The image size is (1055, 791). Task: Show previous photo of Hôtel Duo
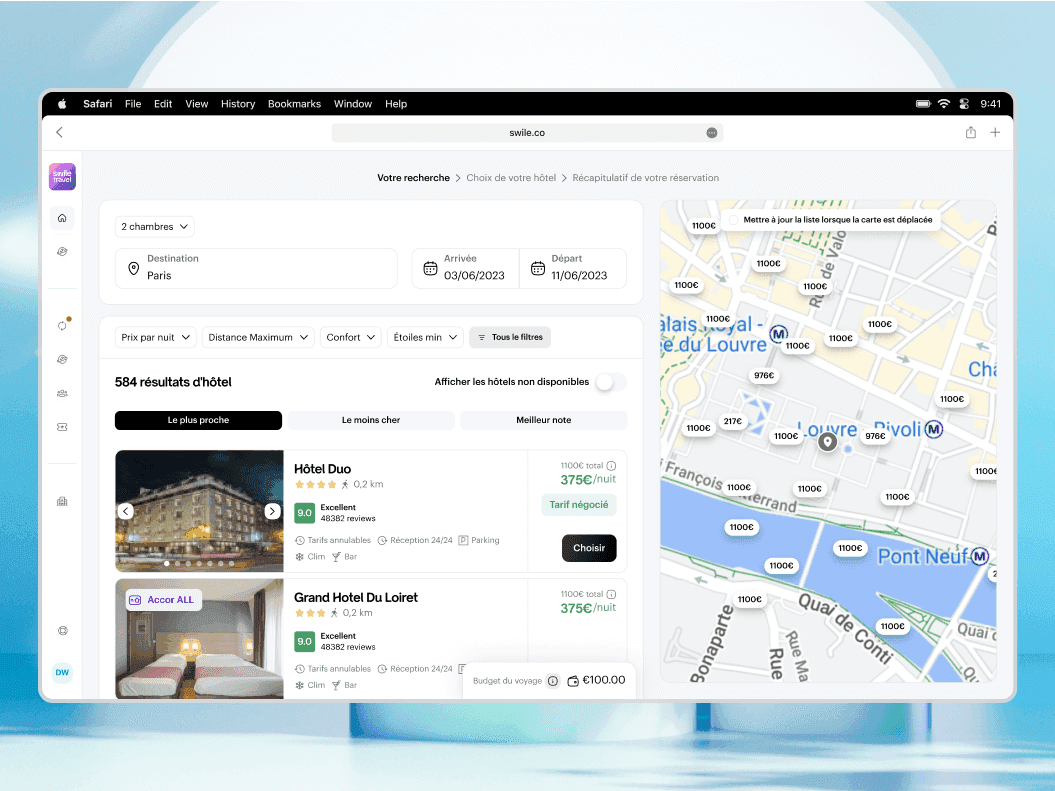pos(126,511)
